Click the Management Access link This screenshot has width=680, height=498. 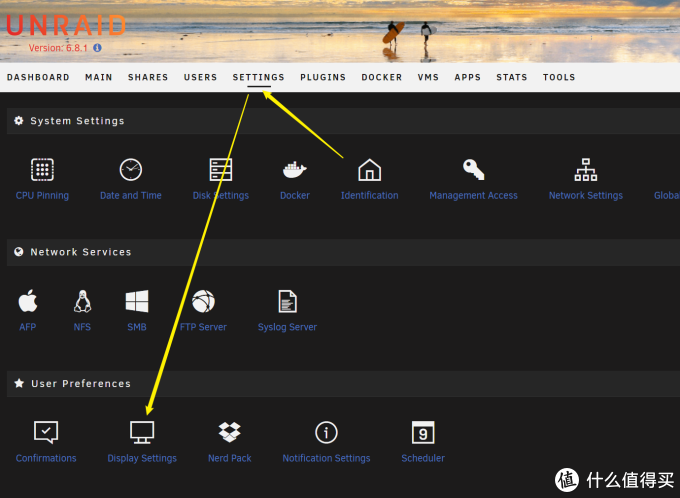click(x=473, y=196)
